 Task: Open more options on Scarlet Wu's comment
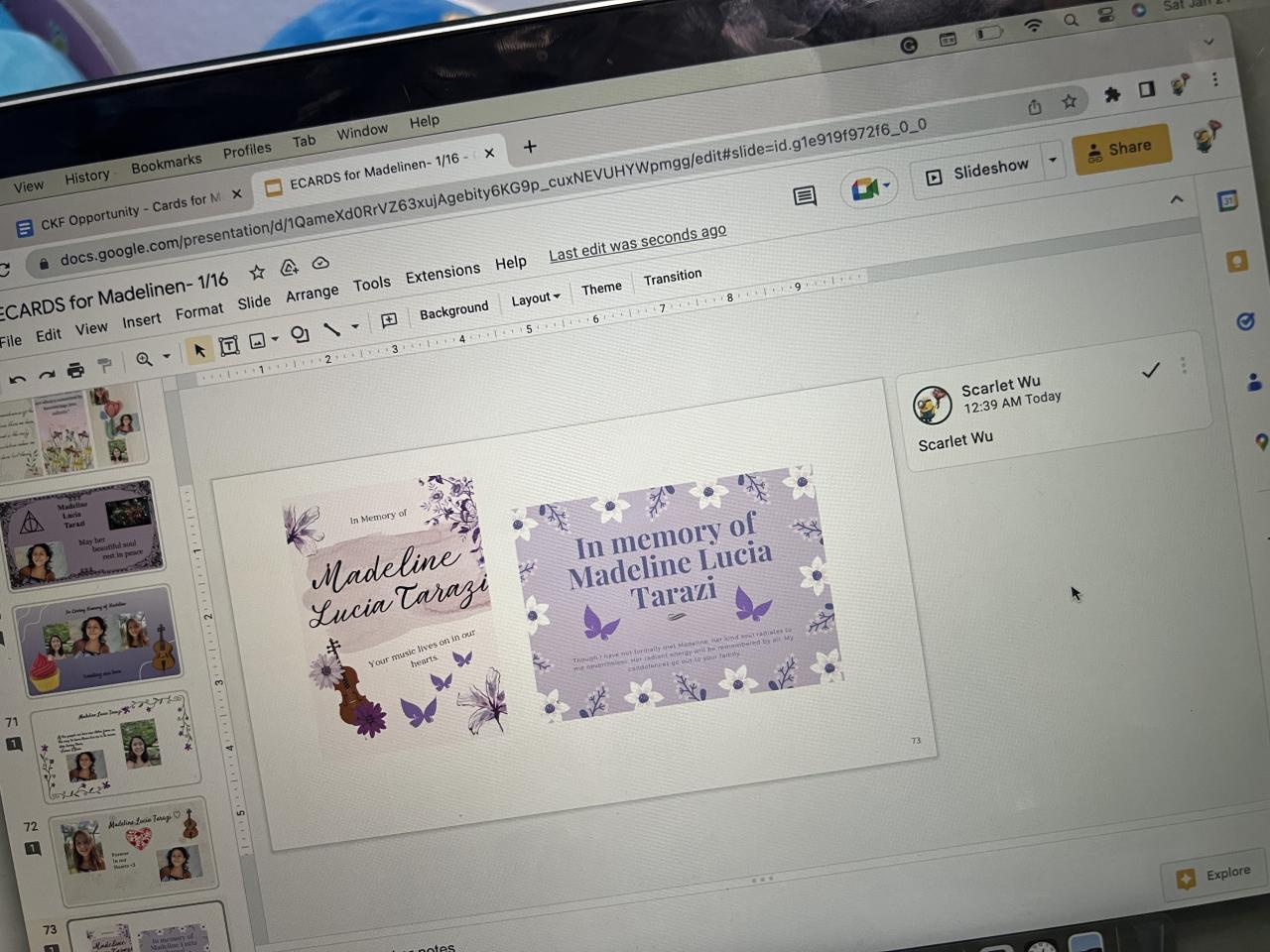[1184, 366]
